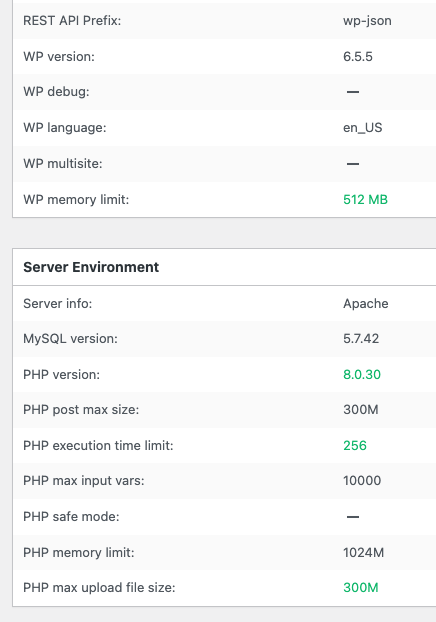The height and width of the screenshot is (622, 436).
Task: Click the Server Environment section header
Action: pyautogui.click(x=91, y=267)
